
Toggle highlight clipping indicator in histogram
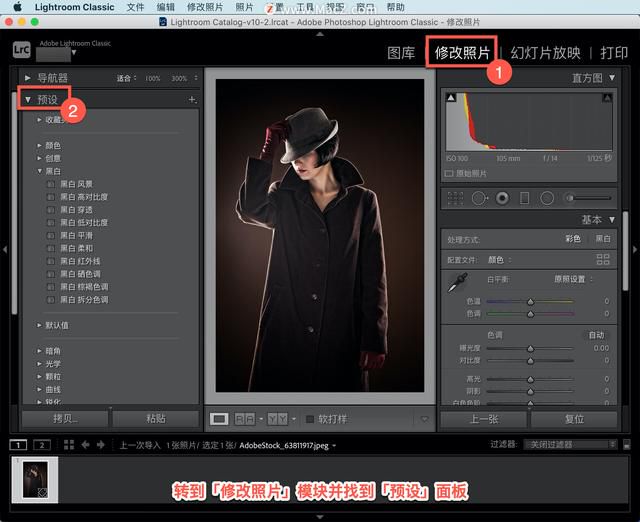(607, 98)
